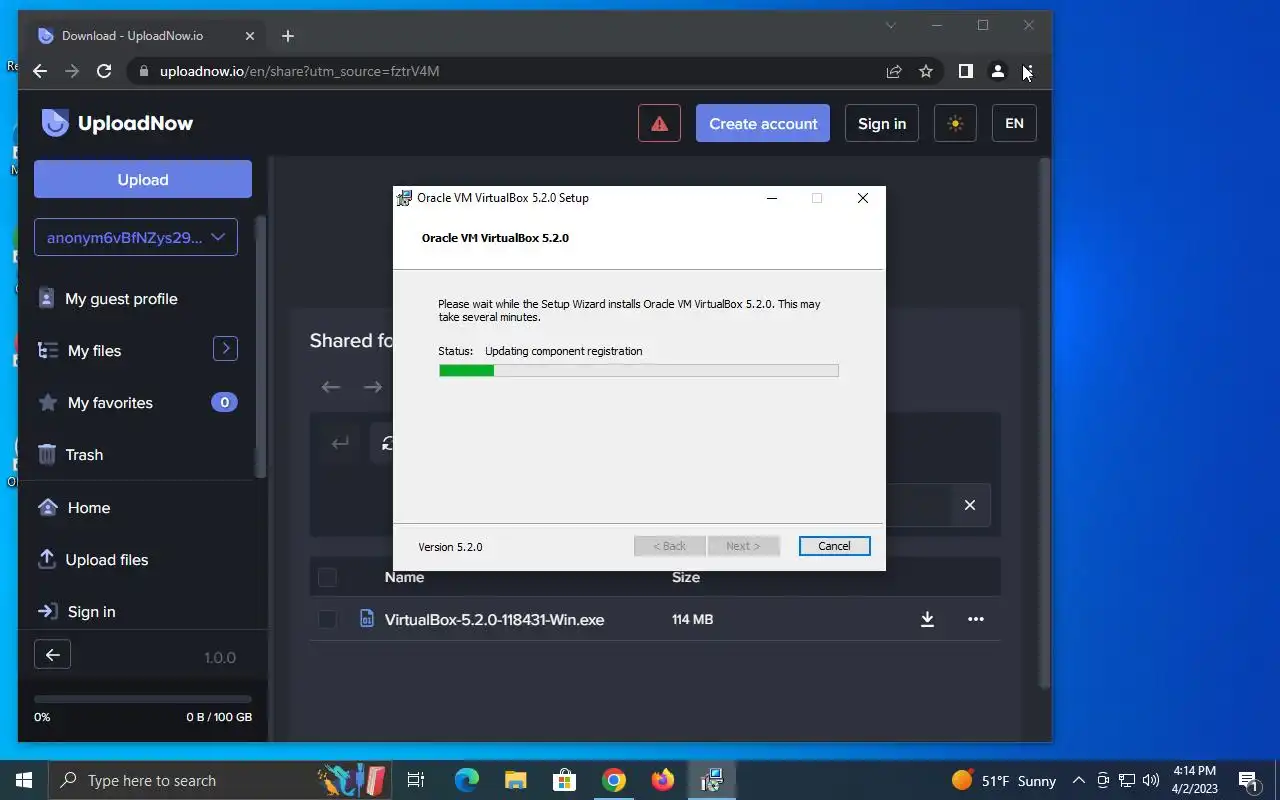This screenshot has height=800, width=1280.
Task: Open the tab search dropdown chevron
Action: pyautogui.click(x=890, y=25)
